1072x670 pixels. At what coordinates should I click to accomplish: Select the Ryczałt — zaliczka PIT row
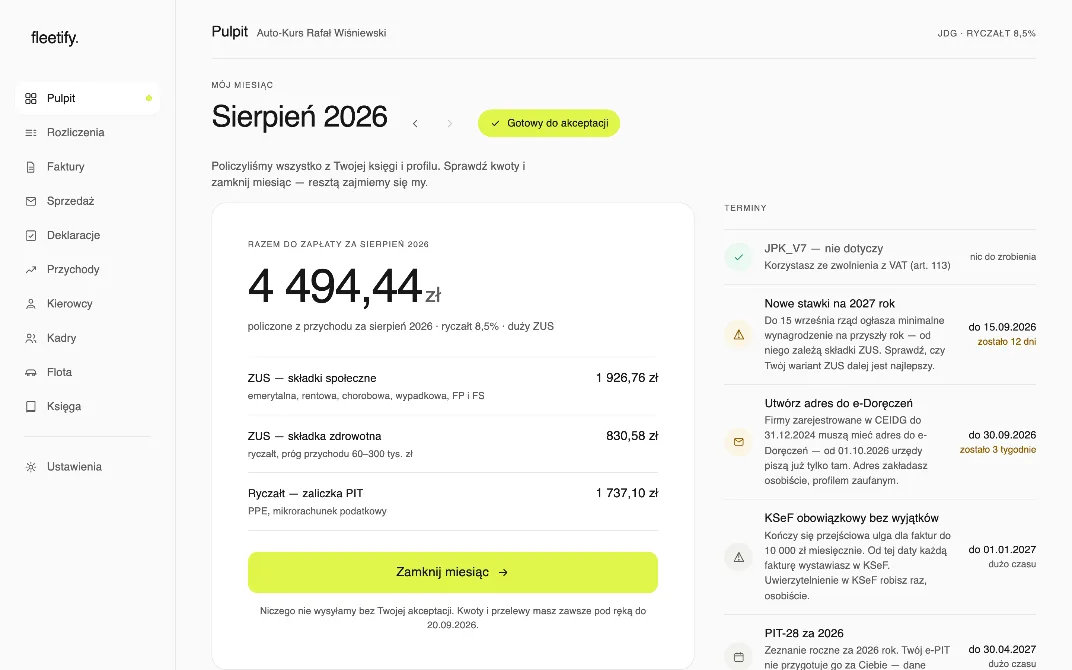[x=453, y=501]
